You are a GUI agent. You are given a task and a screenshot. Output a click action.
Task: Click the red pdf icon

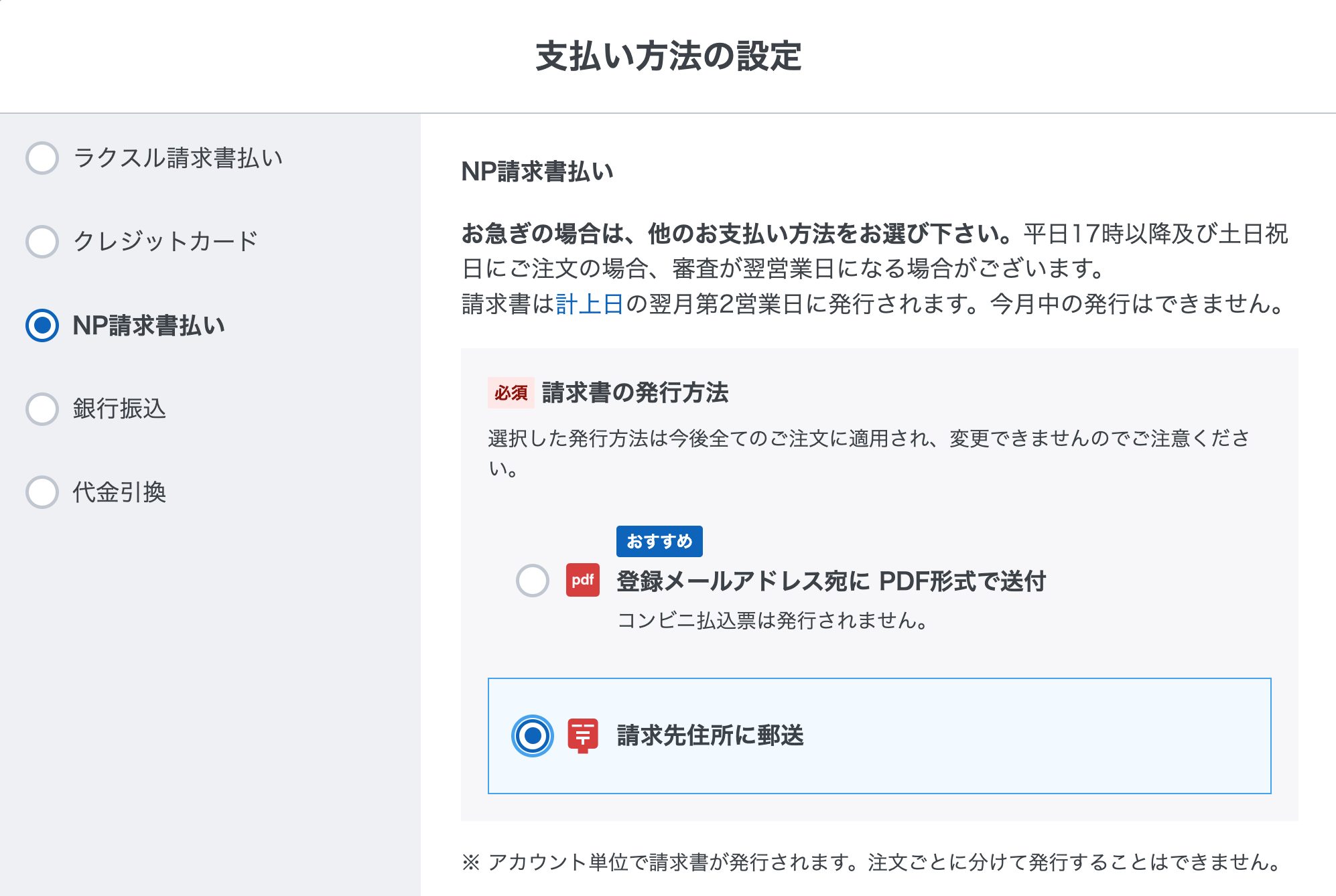point(583,580)
